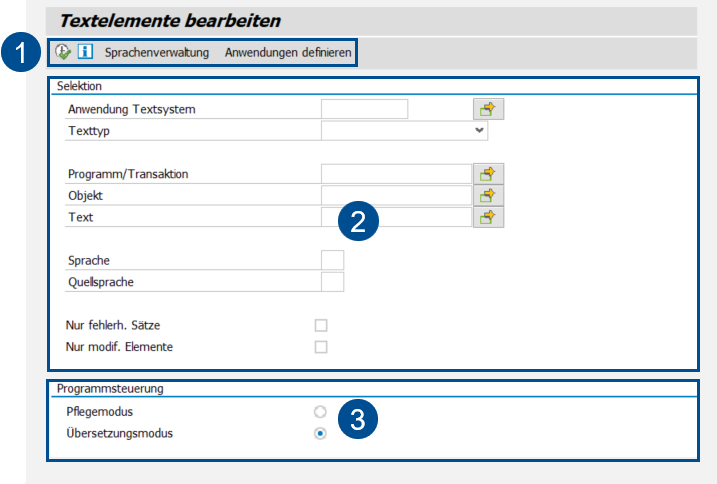Open multiple selection for Programm/Transaktion
The width and height of the screenshot is (717, 484).
488,174
